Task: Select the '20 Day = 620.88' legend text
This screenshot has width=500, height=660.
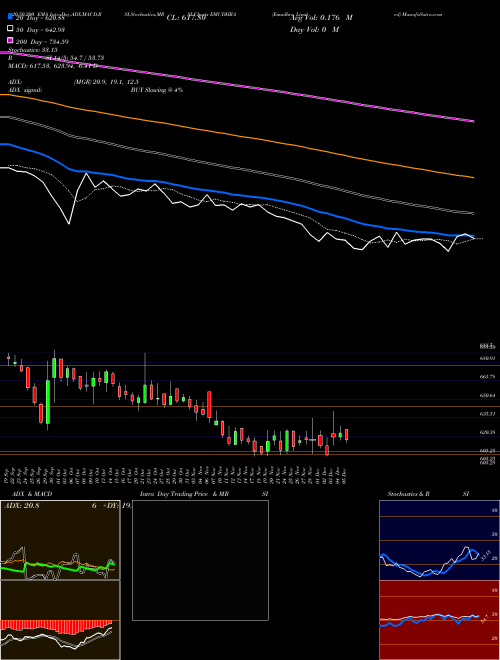Action: click(x=40, y=18)
